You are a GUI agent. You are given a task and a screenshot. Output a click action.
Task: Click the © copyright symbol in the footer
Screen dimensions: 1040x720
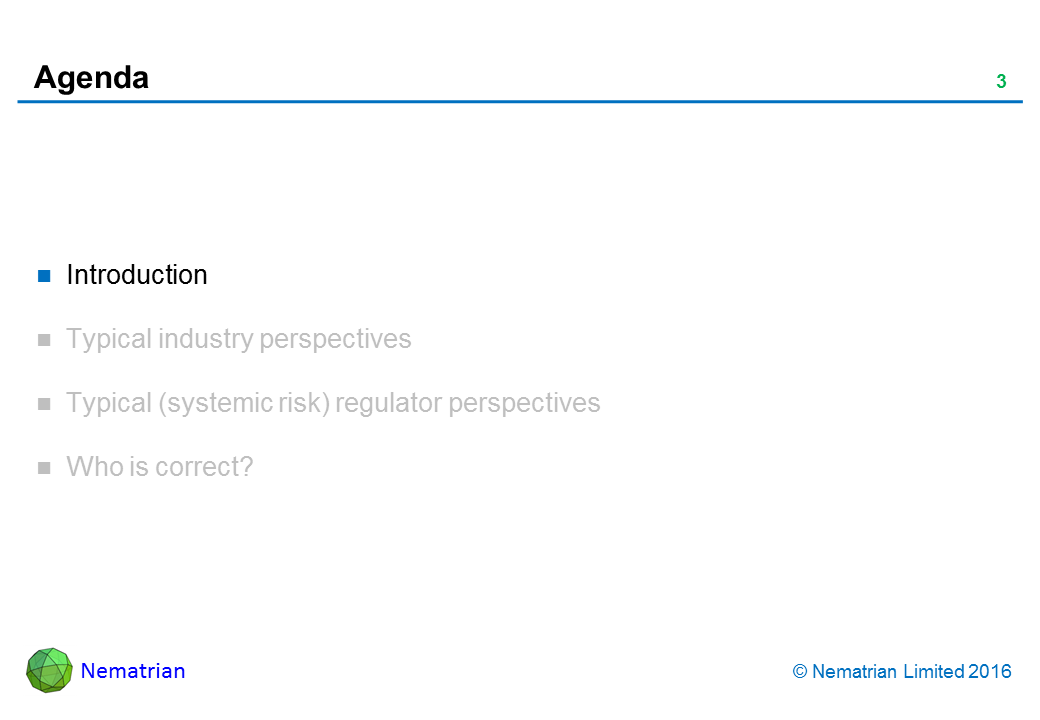[799, 672]
